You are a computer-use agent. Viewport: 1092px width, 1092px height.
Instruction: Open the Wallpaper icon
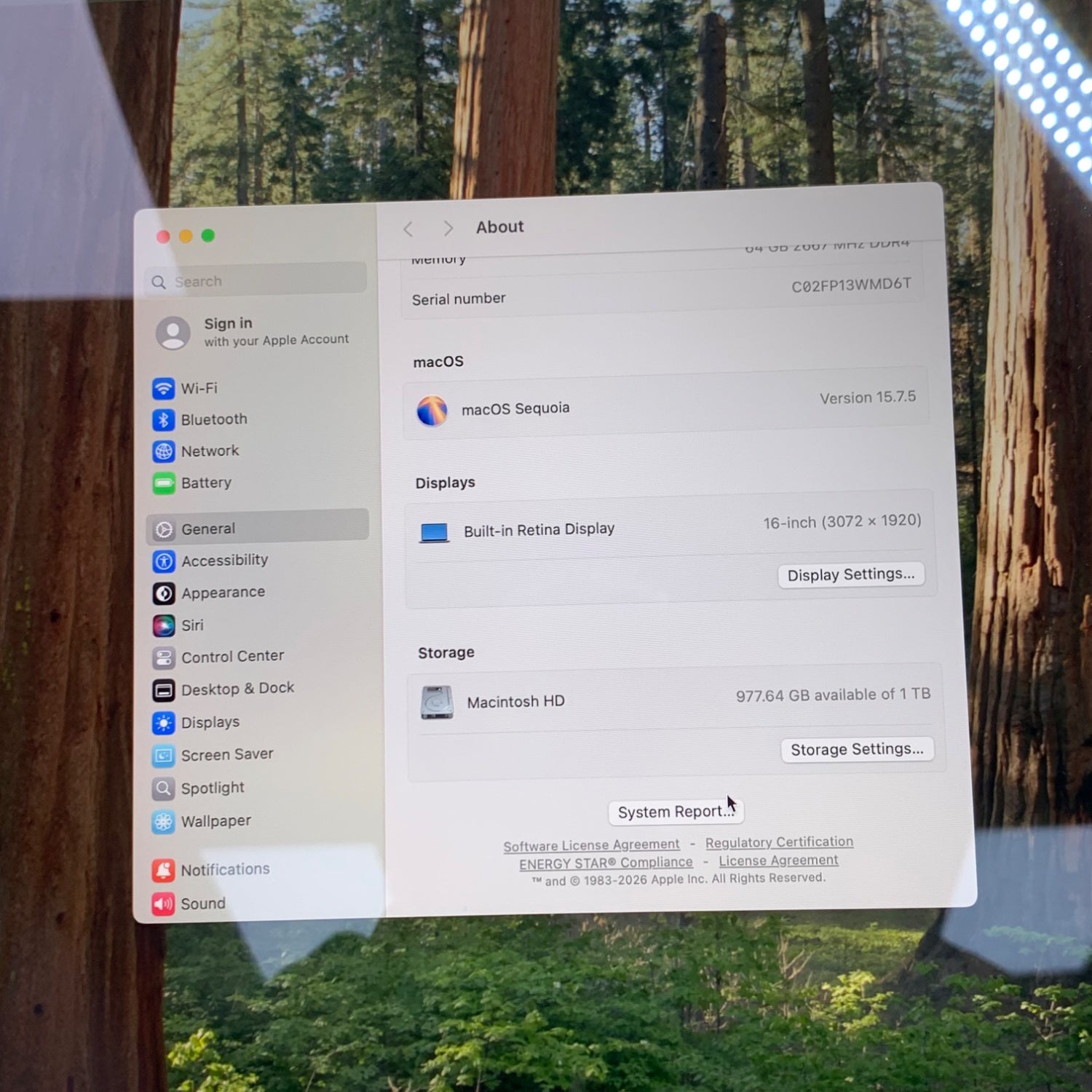point(163,822)
